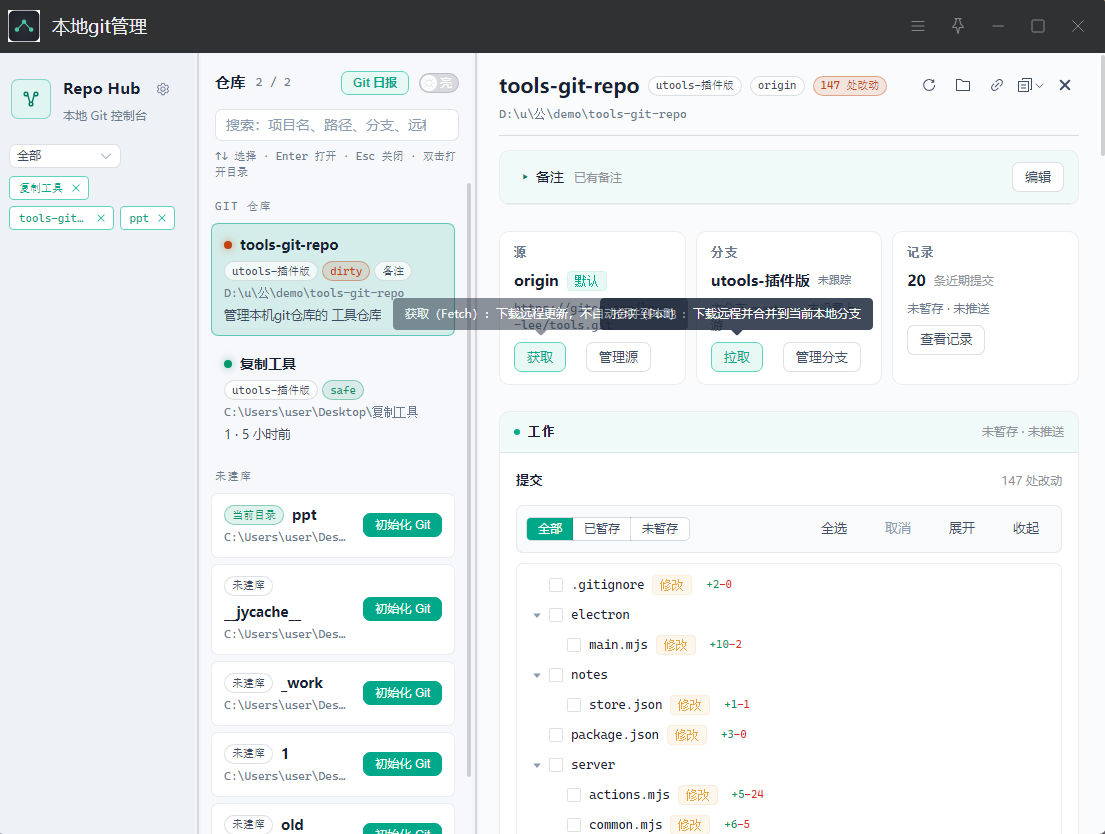Focus the repository search field
The image size is (1105, 834).
[337, 125]
